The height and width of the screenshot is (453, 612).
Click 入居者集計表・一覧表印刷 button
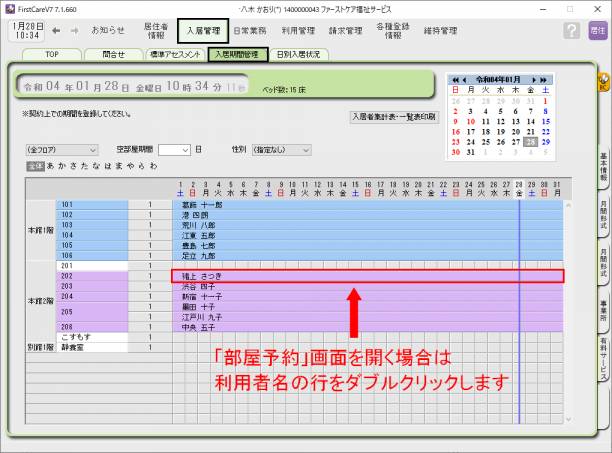tap(393, 117)
